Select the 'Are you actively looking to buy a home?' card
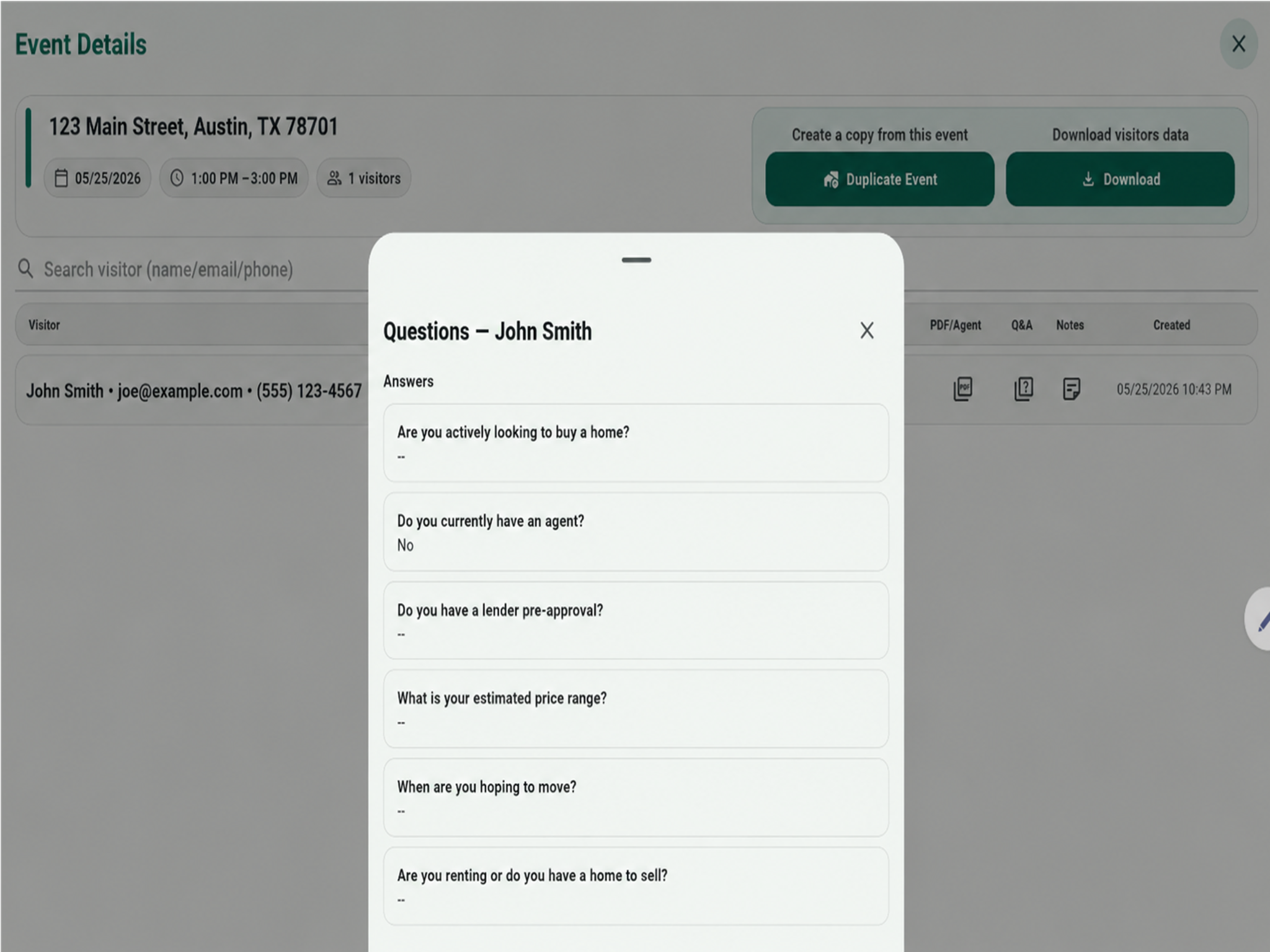The image size is (1270, 952). pos(636,443)
